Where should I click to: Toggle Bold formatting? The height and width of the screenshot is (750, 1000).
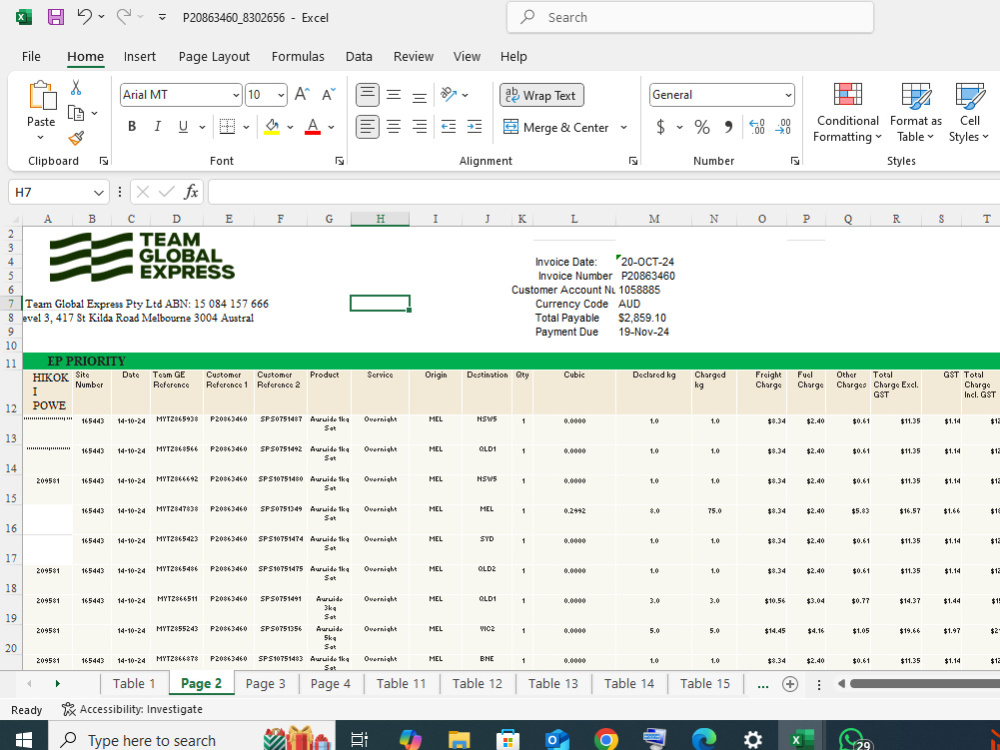coord(131,127)
